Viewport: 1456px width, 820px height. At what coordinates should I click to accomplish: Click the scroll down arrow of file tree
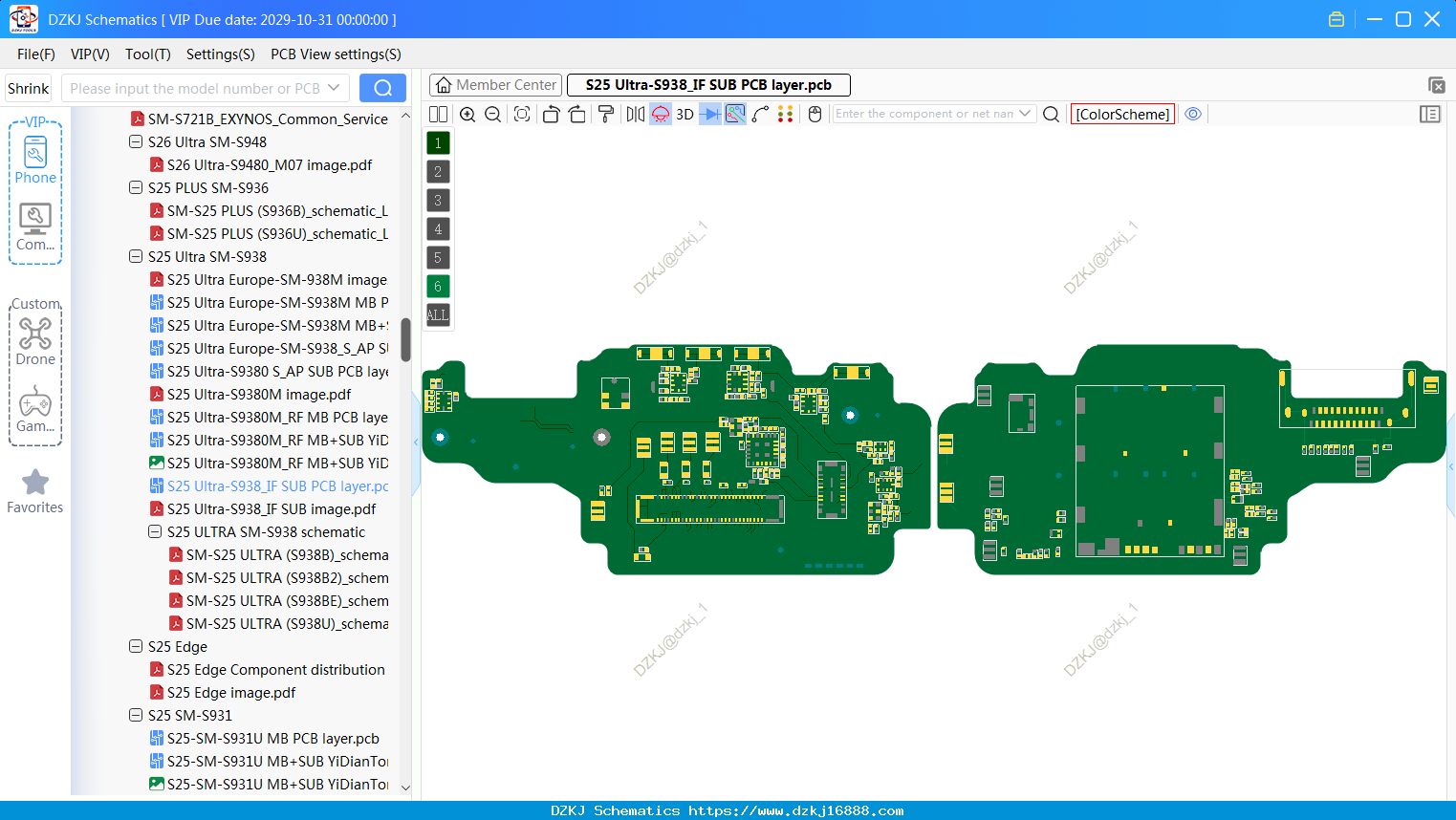coord(405,788)
